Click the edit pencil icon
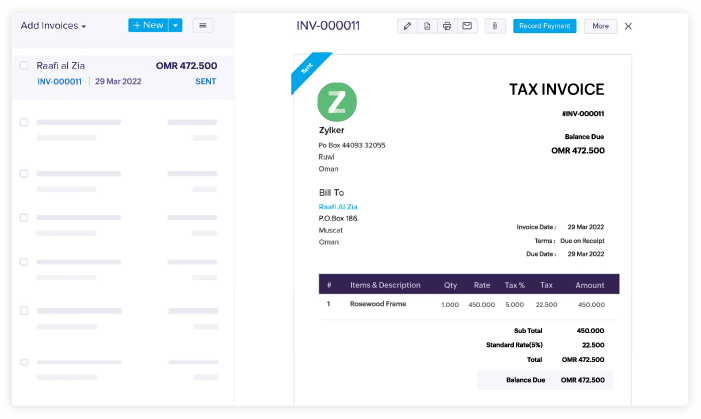 click(x=407, y=26)
